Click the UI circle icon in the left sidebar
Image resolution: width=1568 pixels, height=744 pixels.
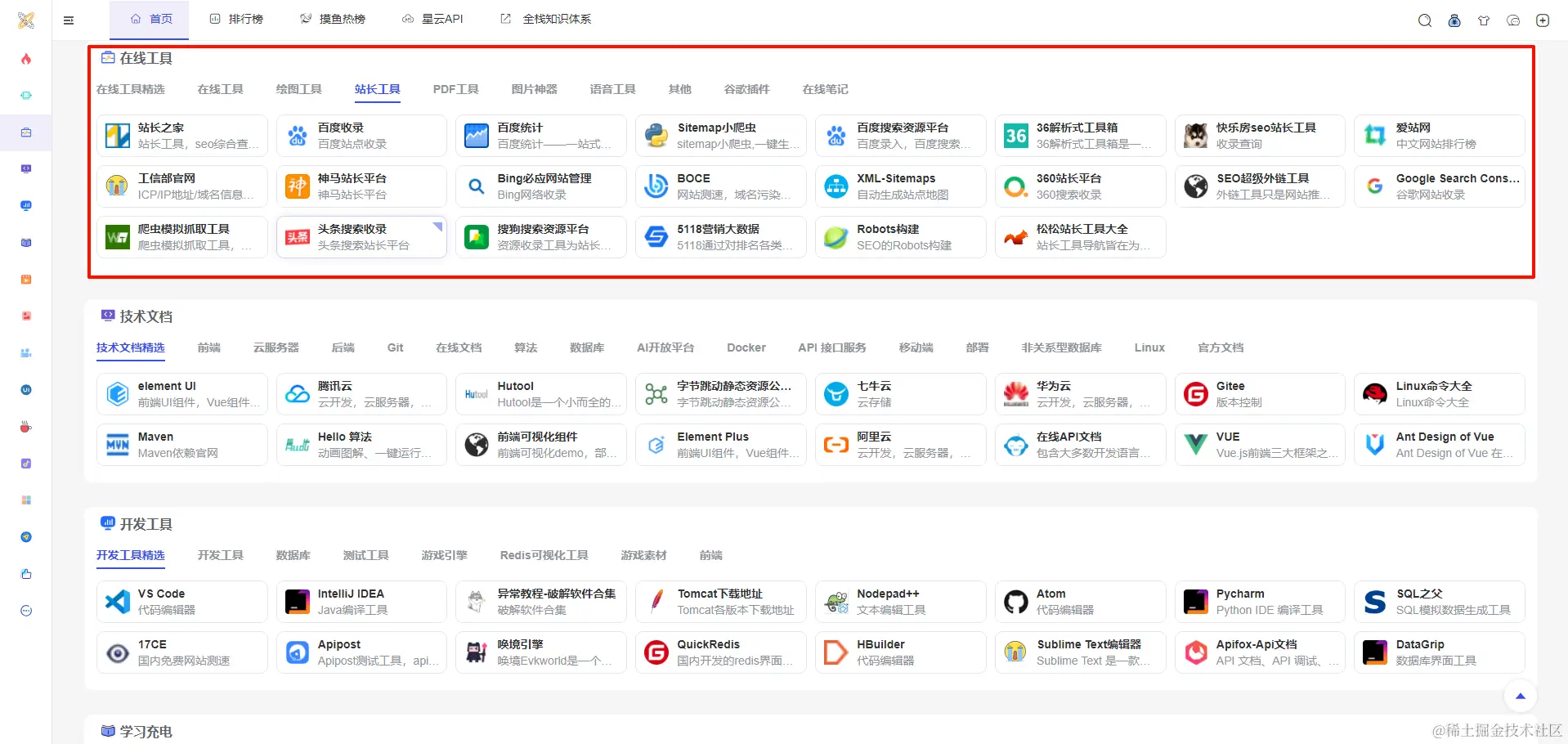26,390
